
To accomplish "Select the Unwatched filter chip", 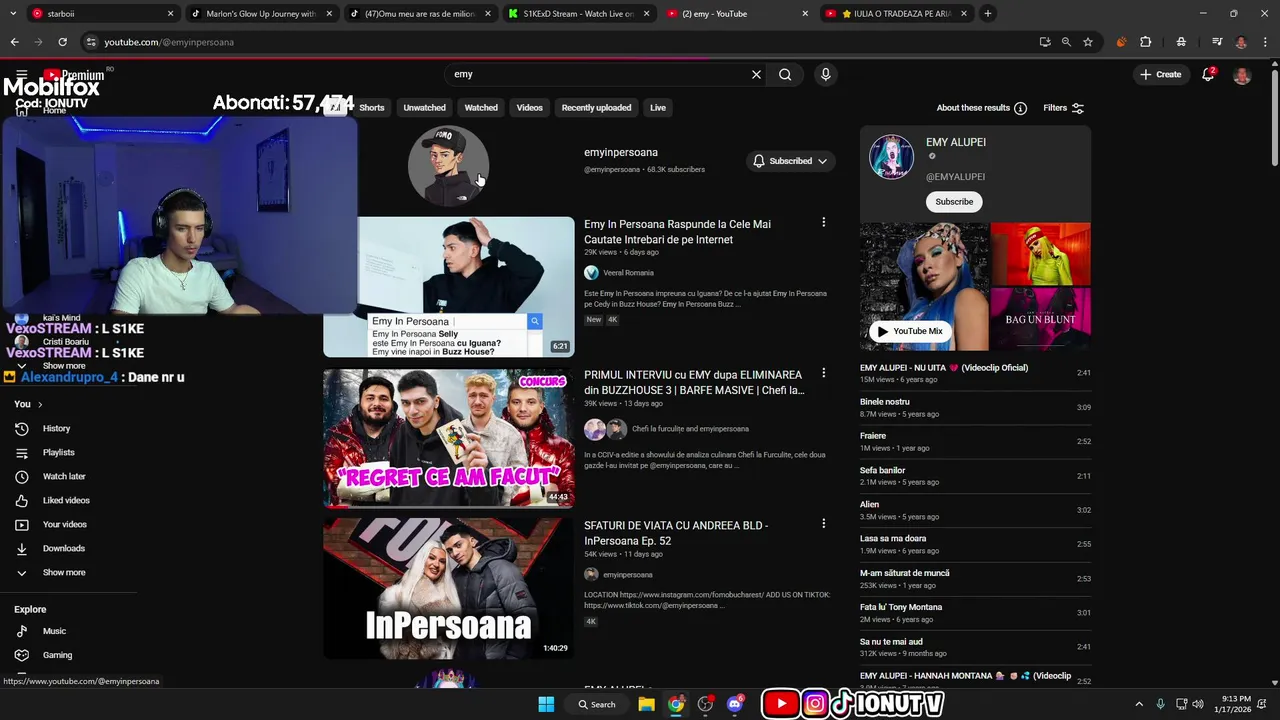I will point(424,108).
